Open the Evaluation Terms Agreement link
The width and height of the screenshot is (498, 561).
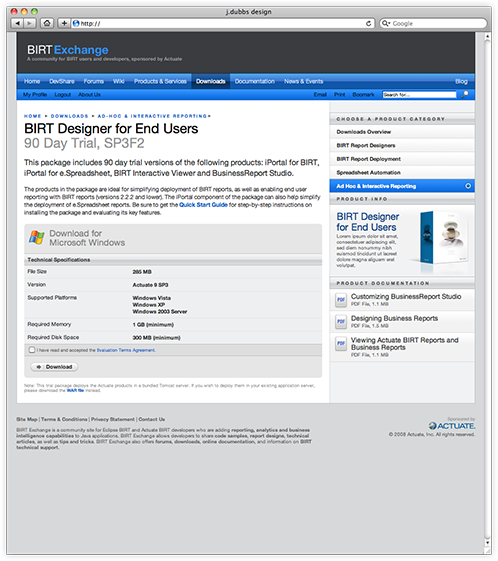tap(126, 350)
